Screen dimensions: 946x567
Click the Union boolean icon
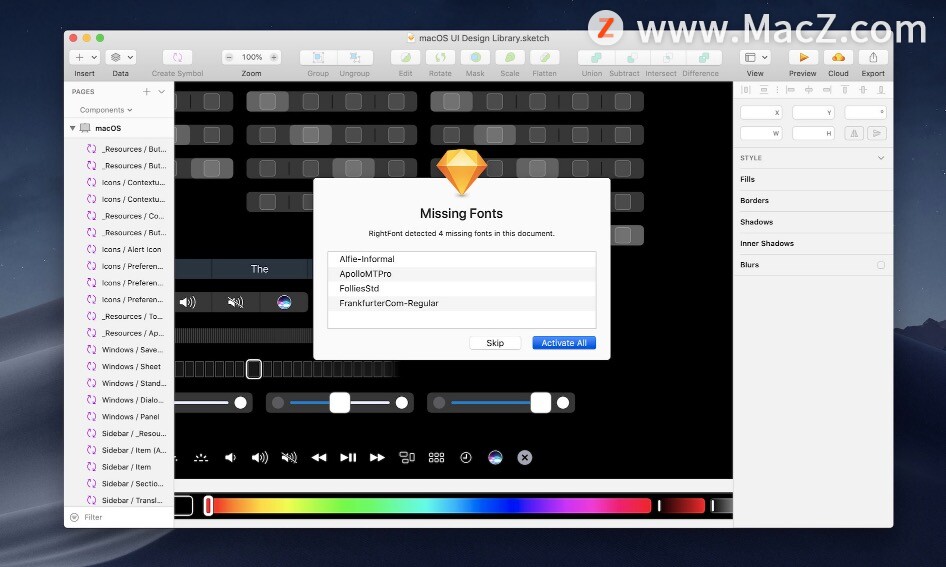(x=595, y=57)
